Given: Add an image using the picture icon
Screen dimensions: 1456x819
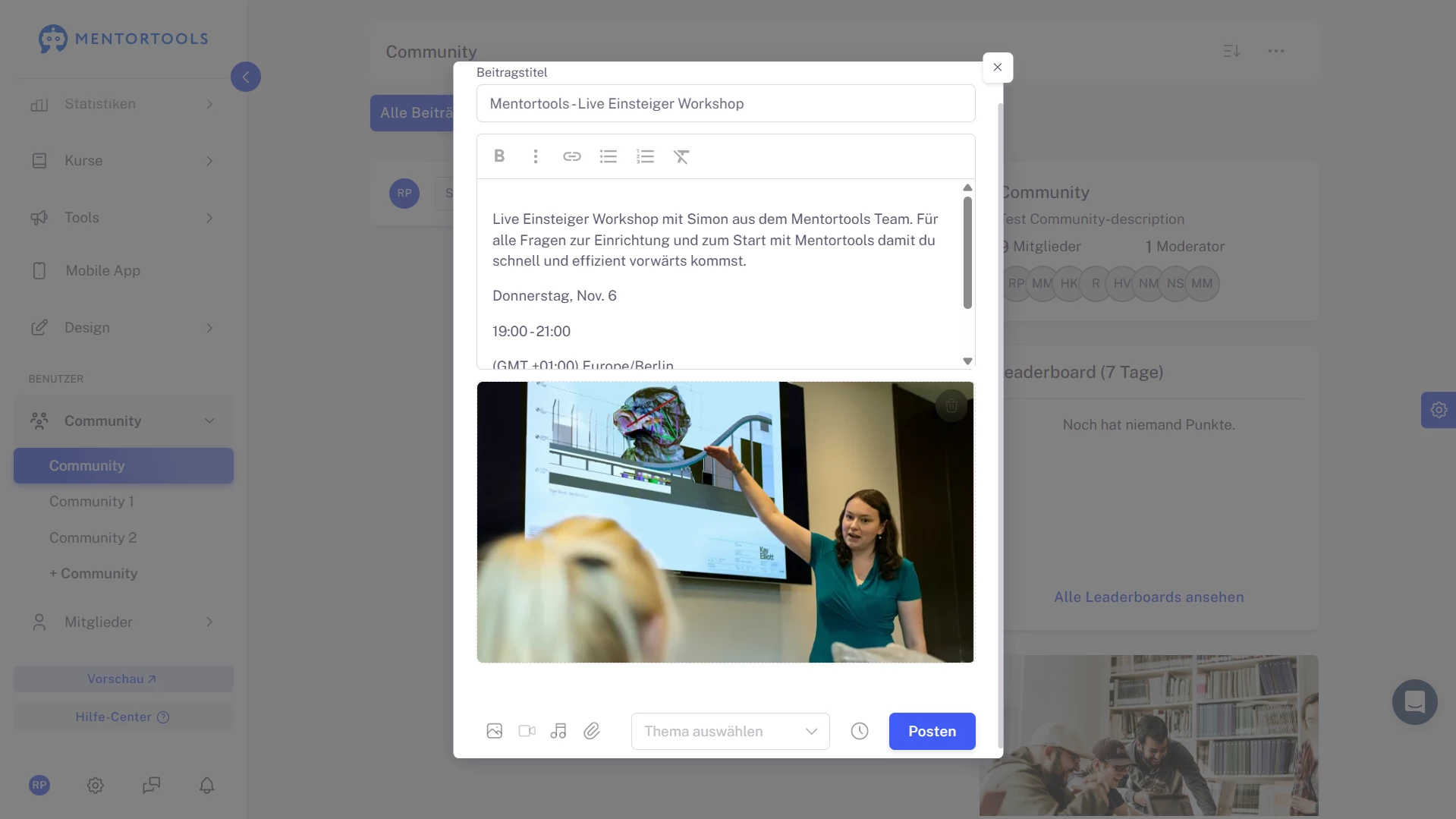Looking at the screenshot, I should coord(495,731).
